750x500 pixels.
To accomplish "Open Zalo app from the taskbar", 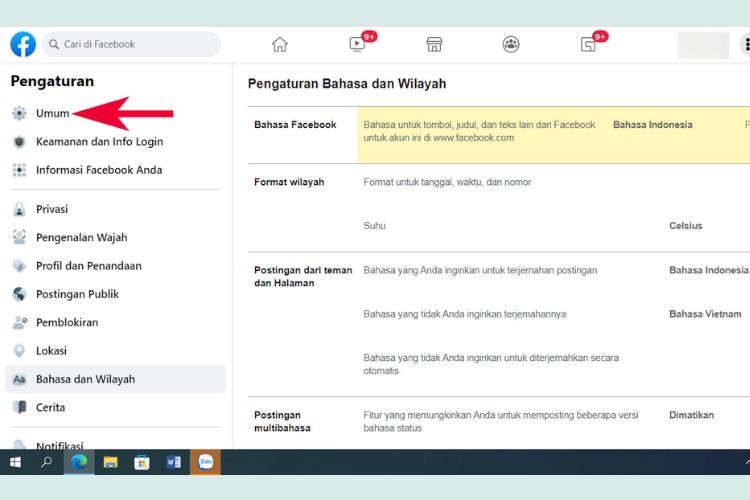I will pyautogui.click(x=205, y=462).
